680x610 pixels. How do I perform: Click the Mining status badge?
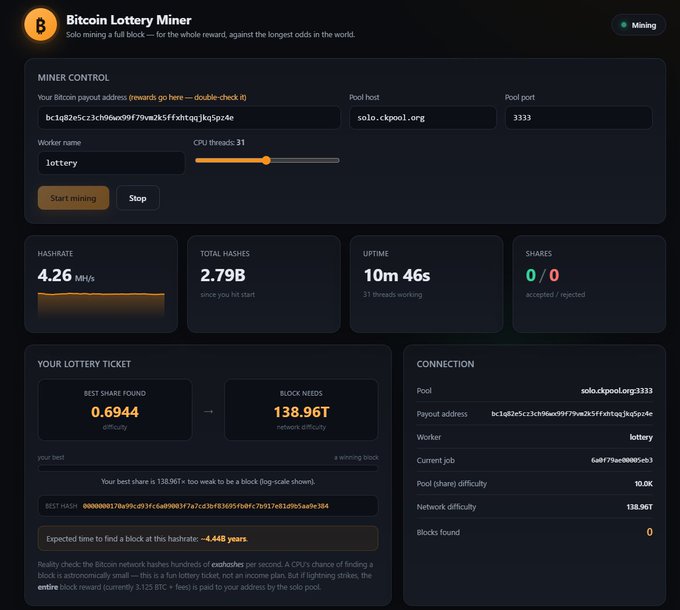click(x=638, y=25)
